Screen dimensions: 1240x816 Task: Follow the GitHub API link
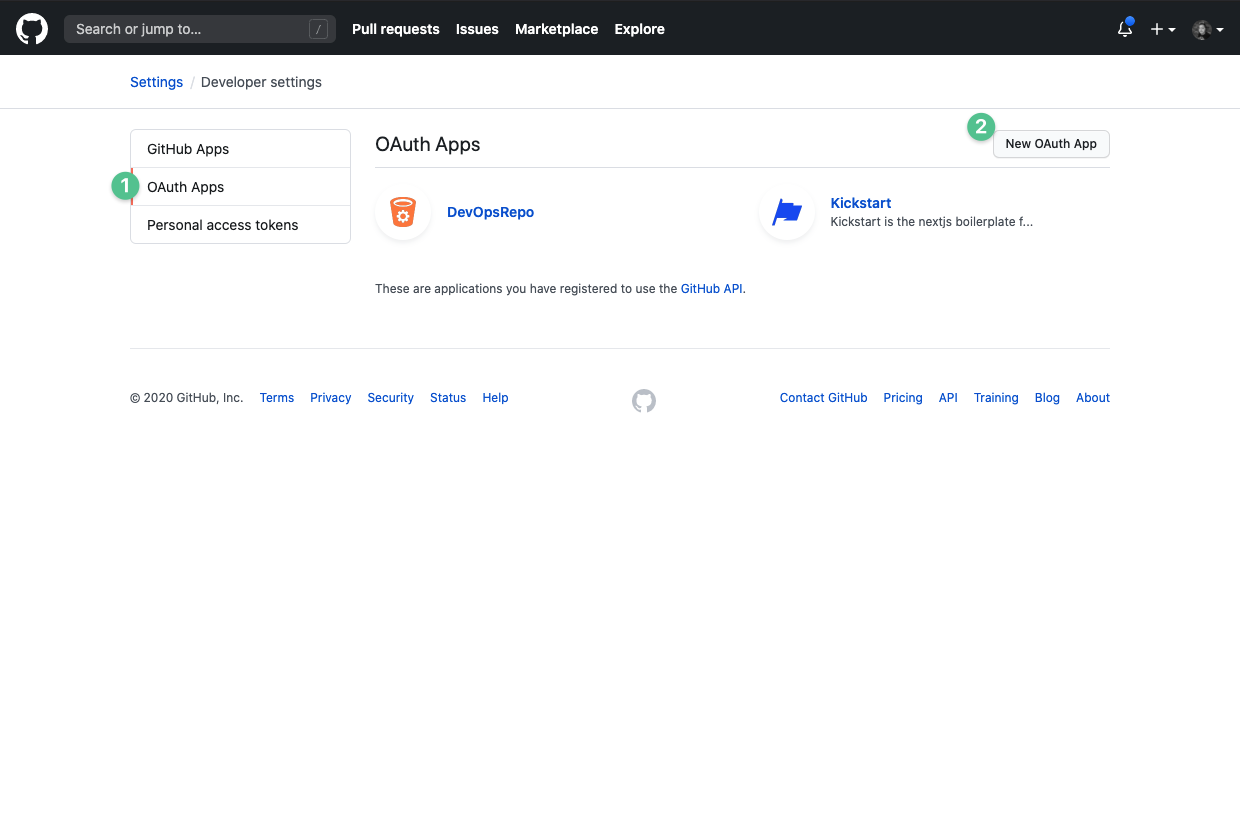click(x=712, y=288)
